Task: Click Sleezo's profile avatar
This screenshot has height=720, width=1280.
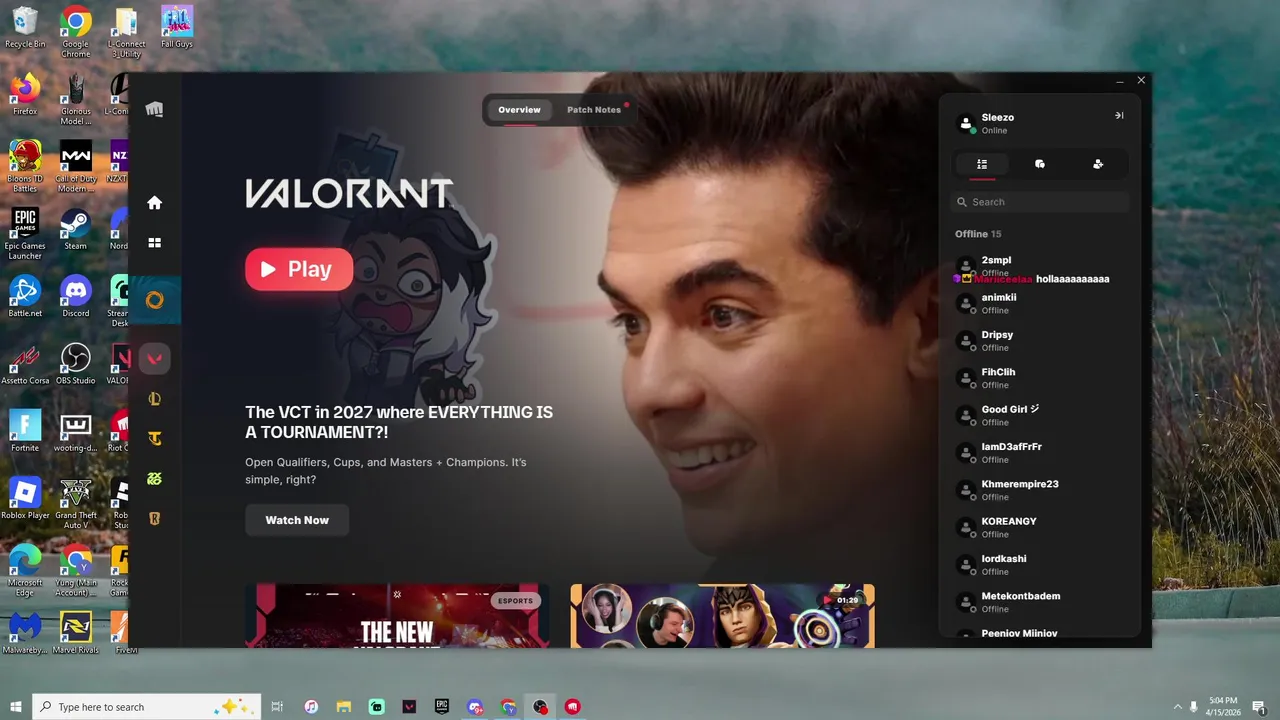Action: (x=966, y=124)
